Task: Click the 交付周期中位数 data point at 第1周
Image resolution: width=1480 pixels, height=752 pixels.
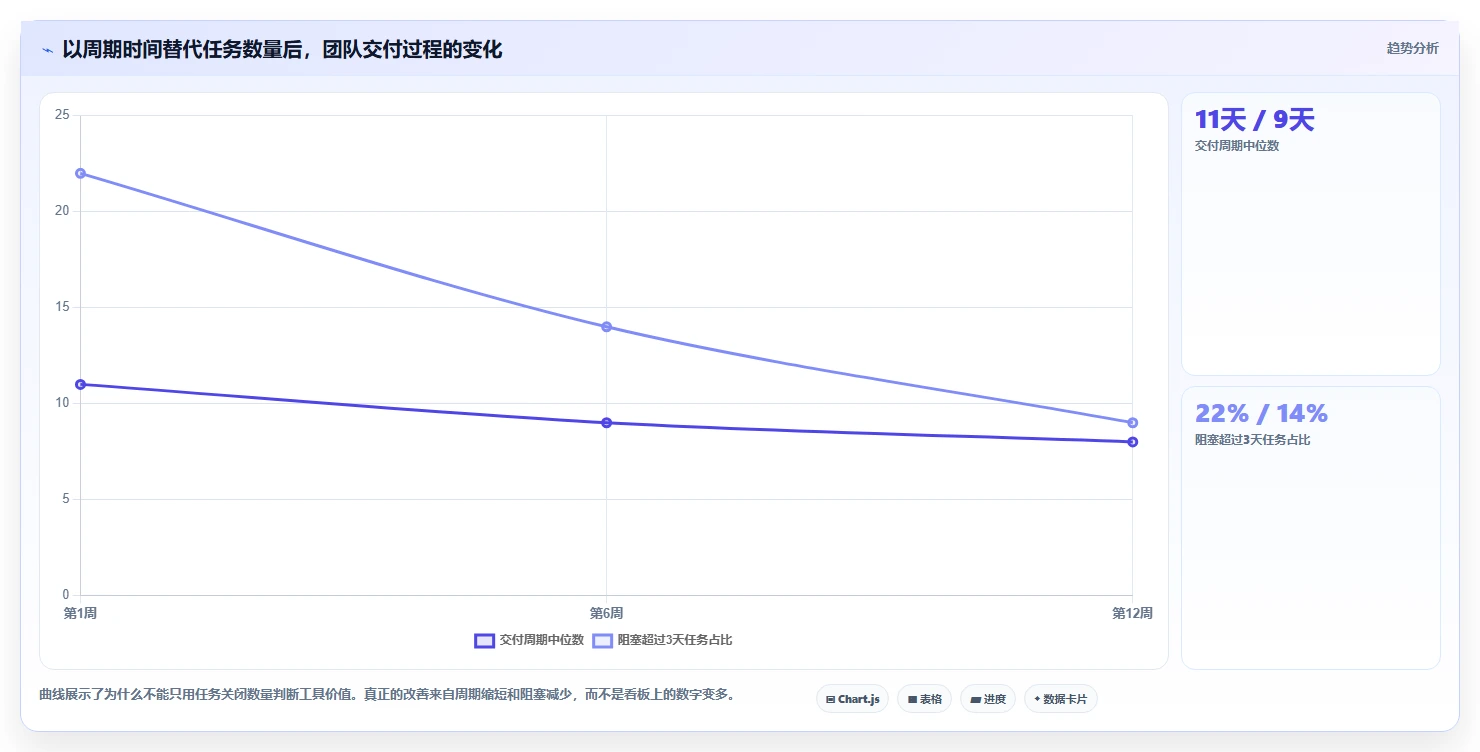Action: [x=80, y=384]
